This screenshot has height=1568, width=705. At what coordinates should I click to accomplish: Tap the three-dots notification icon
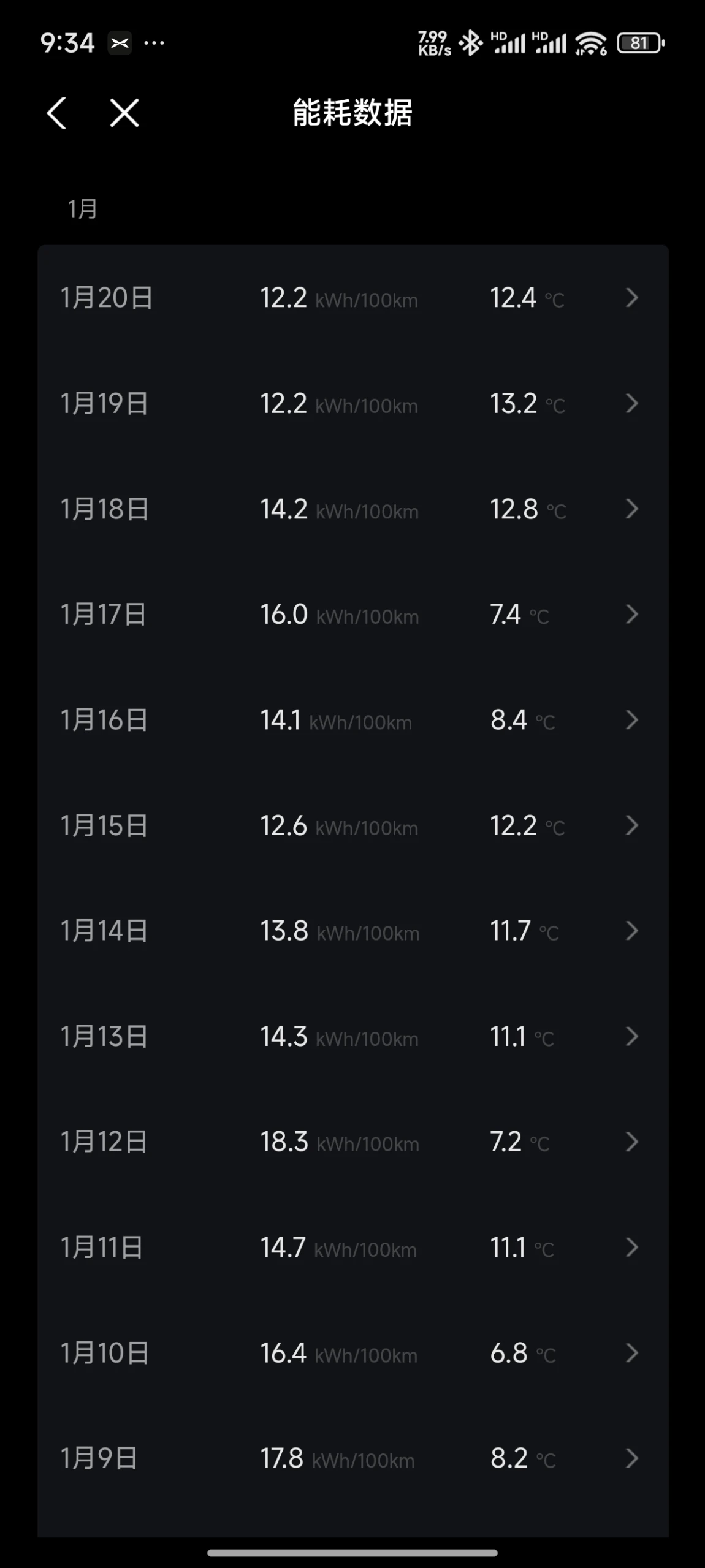coord(154,43)
